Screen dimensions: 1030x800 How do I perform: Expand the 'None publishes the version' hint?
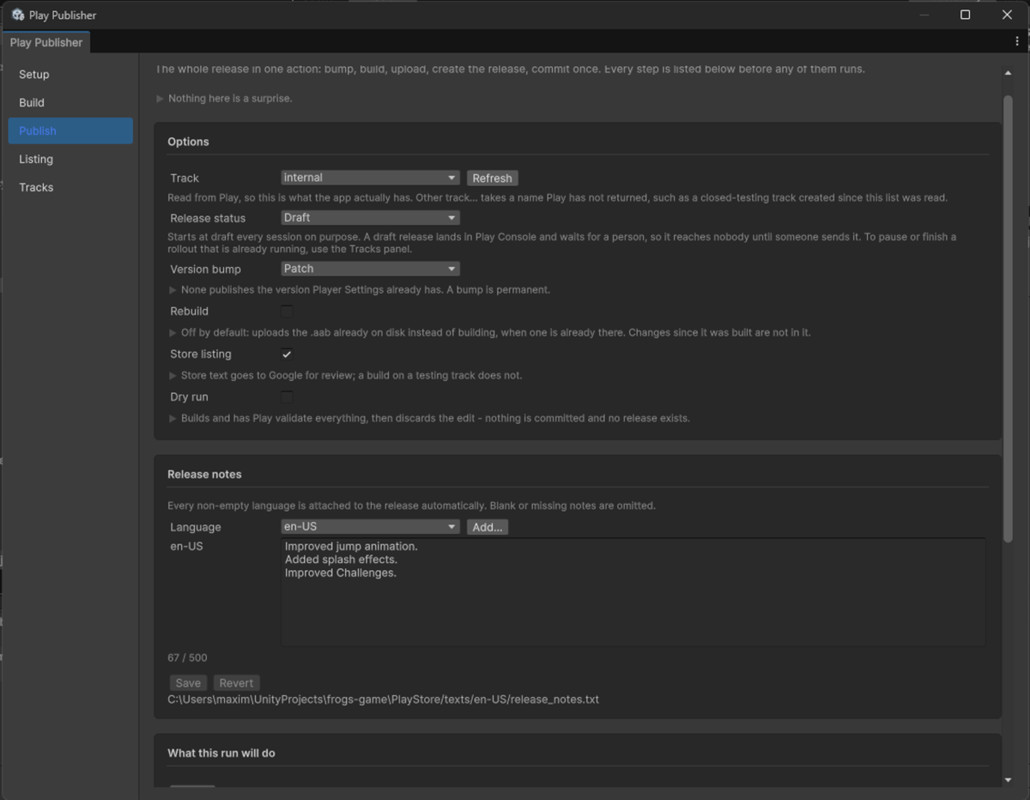173,290
